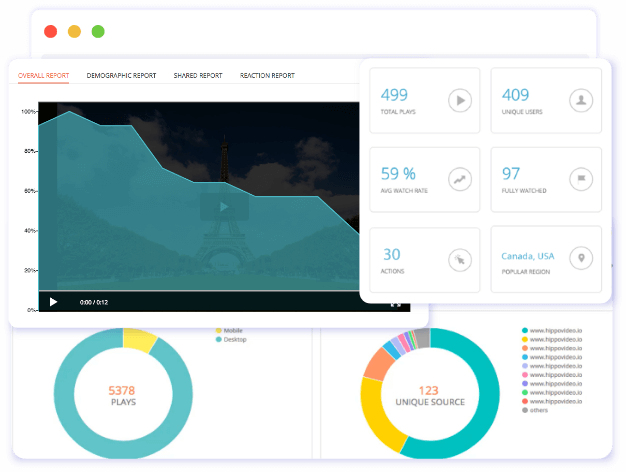Click the green maximize window dot

click(x=98, y=31)
